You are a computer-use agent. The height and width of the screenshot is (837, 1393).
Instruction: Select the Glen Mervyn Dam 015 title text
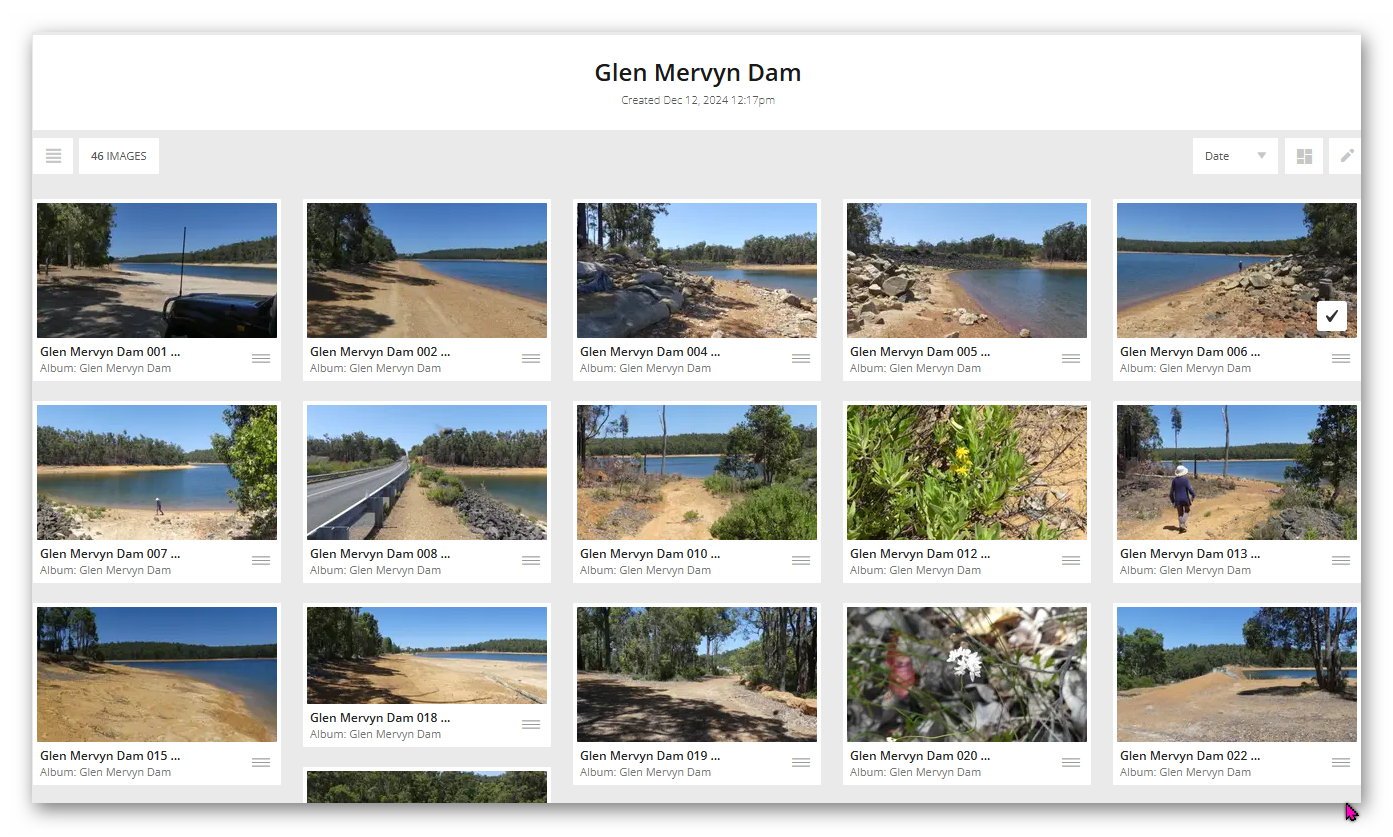click(110, 756)
